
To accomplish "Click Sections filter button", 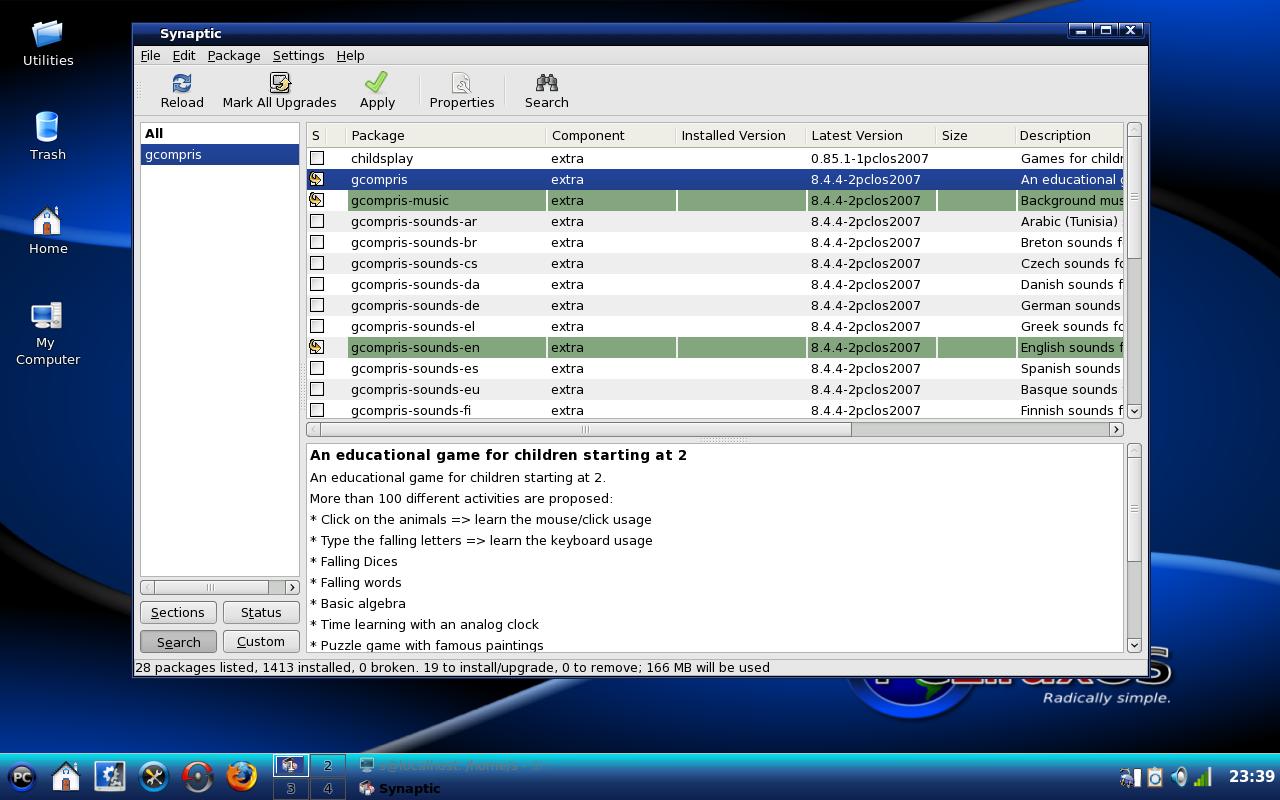I will pyautogui.click(x=178, y=612).
